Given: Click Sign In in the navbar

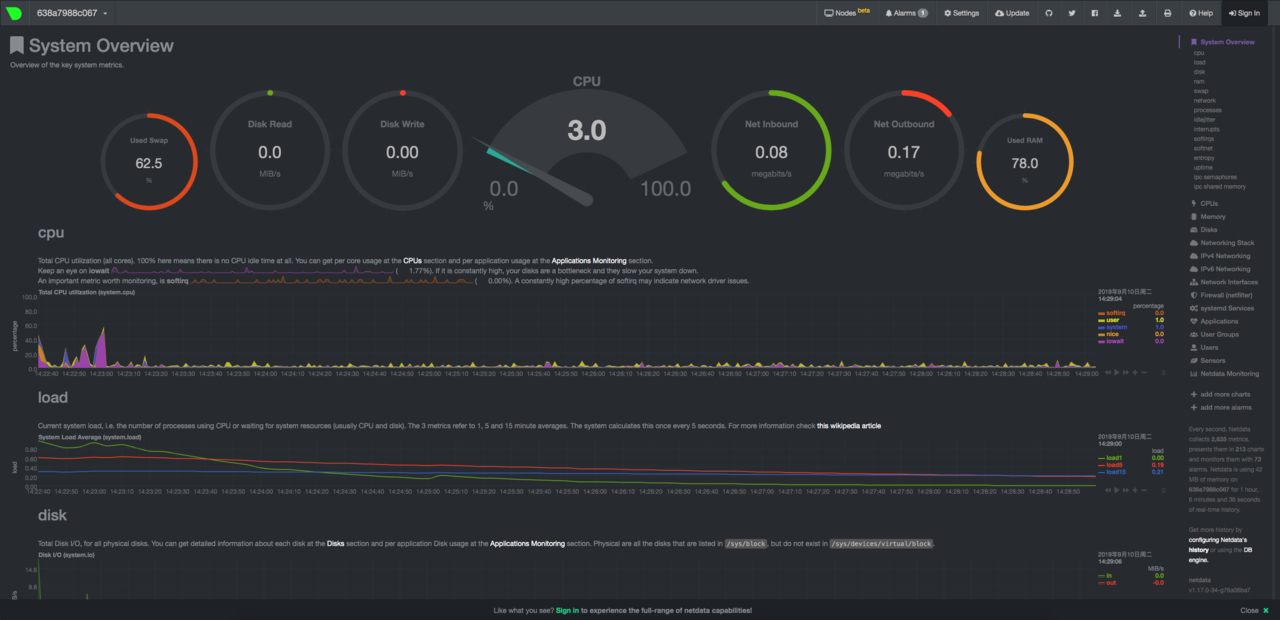Looking at the screenshot, I should 1243,13.
